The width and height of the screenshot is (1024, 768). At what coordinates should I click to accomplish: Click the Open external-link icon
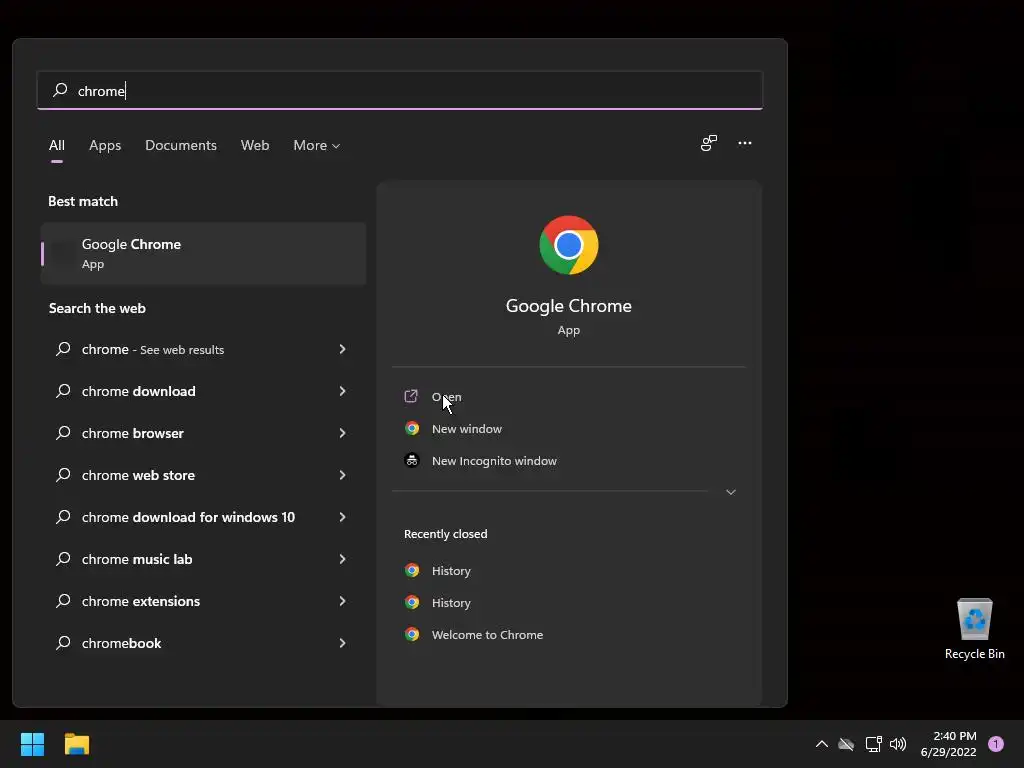411,396
